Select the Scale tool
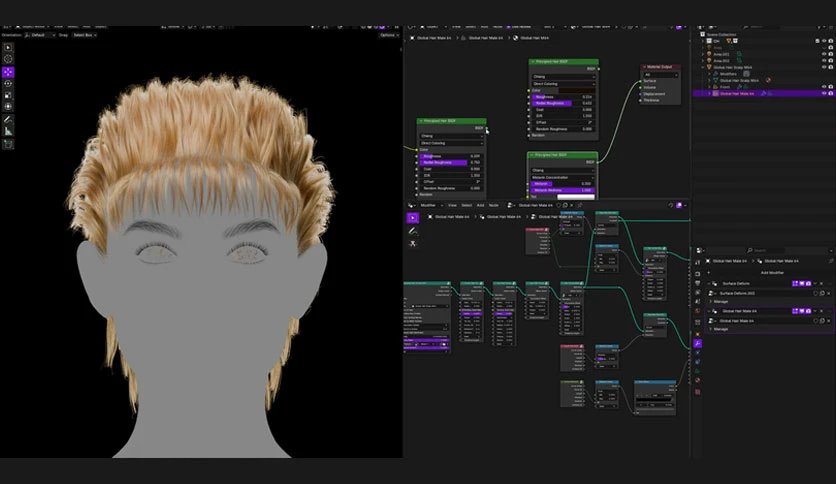836x484 pixels. 8,95
